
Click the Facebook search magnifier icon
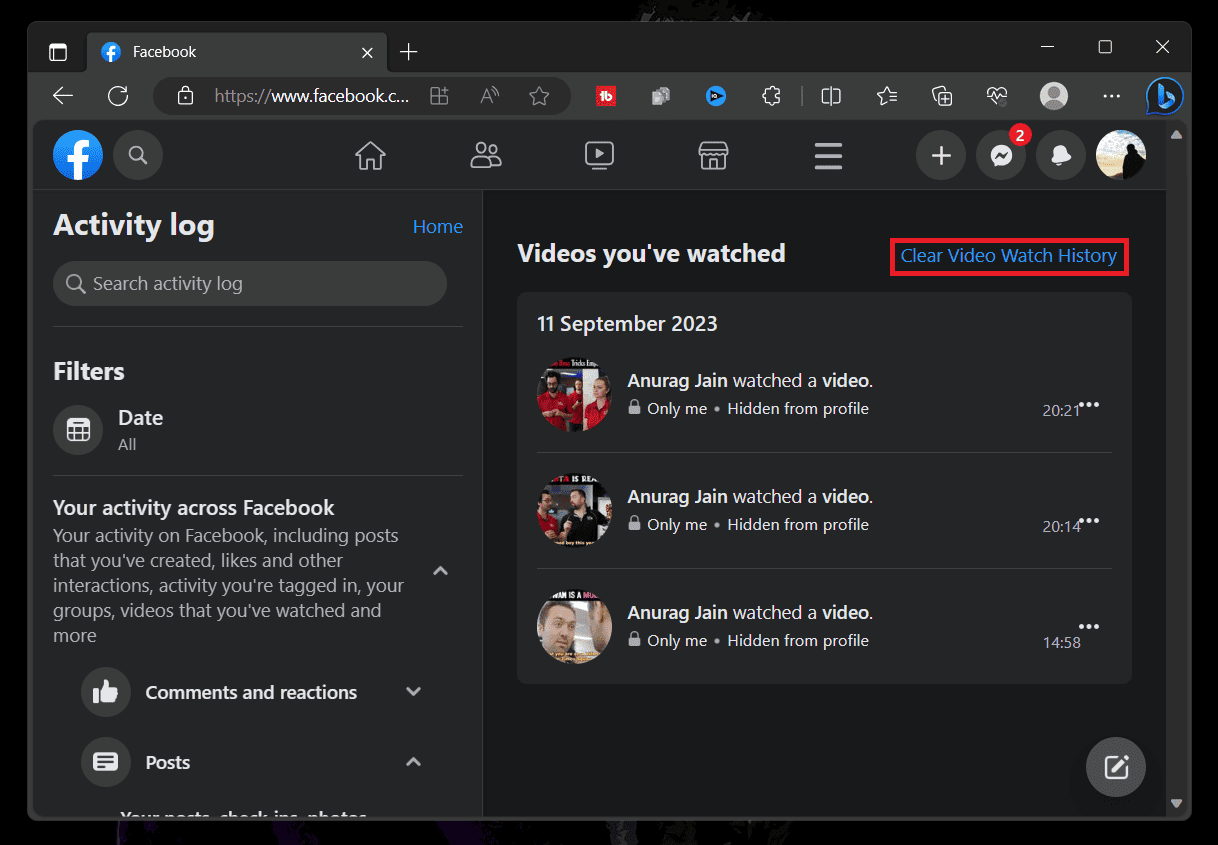[138, 156]
